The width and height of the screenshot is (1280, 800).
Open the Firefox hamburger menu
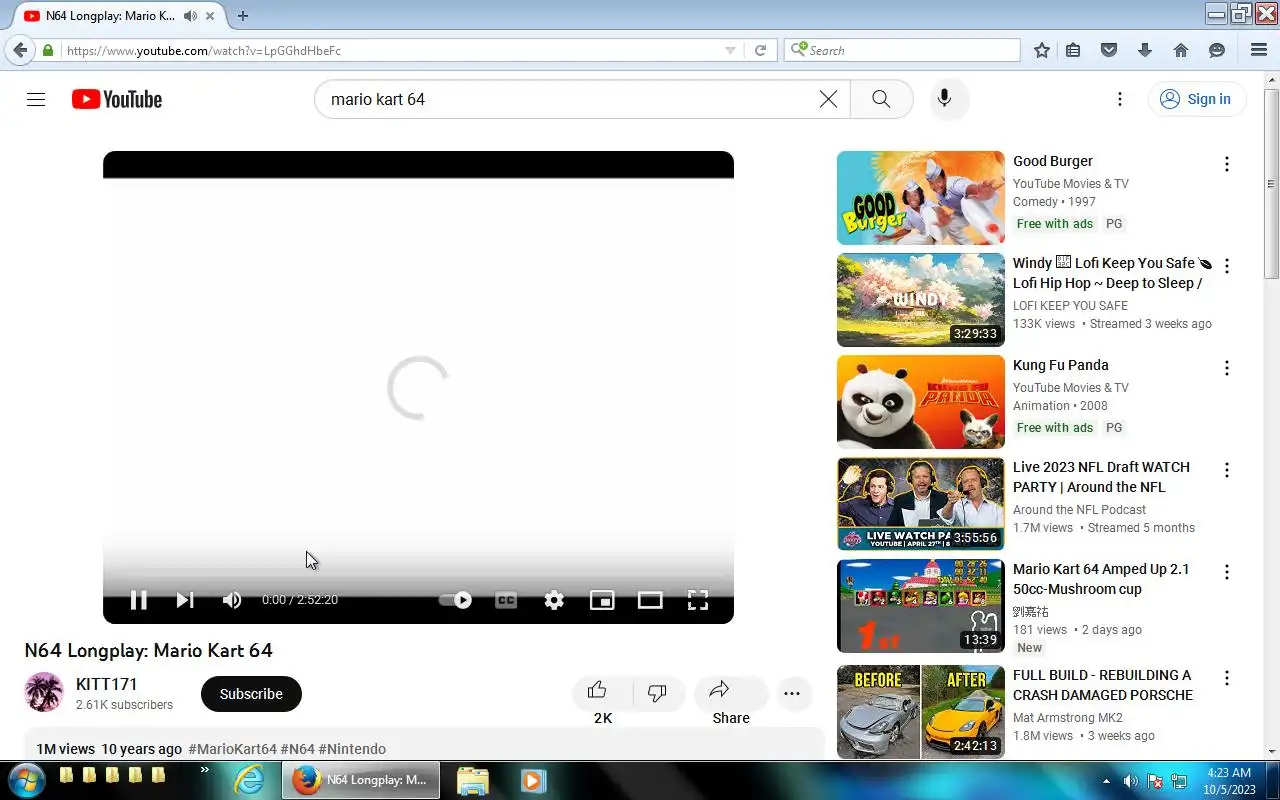(1259, 50)
